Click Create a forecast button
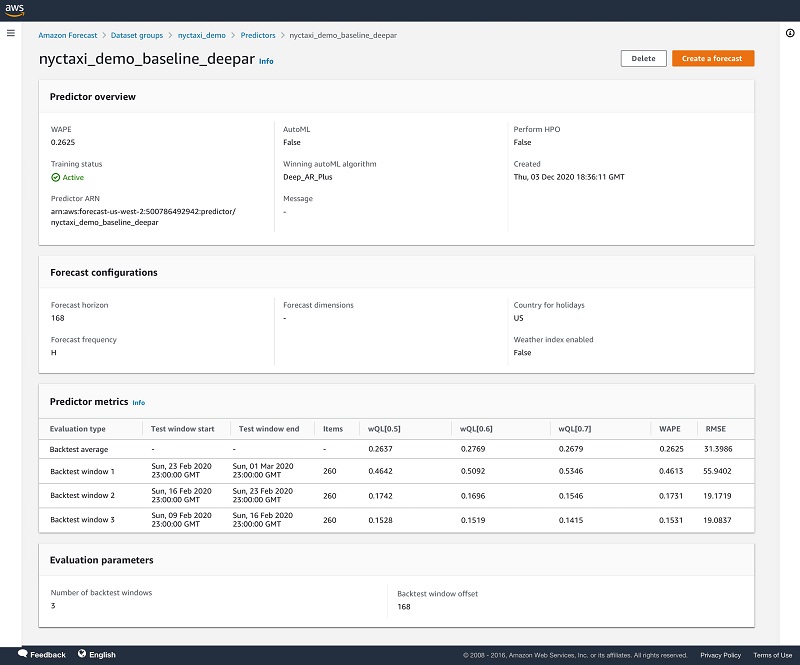 click(713, 58)
